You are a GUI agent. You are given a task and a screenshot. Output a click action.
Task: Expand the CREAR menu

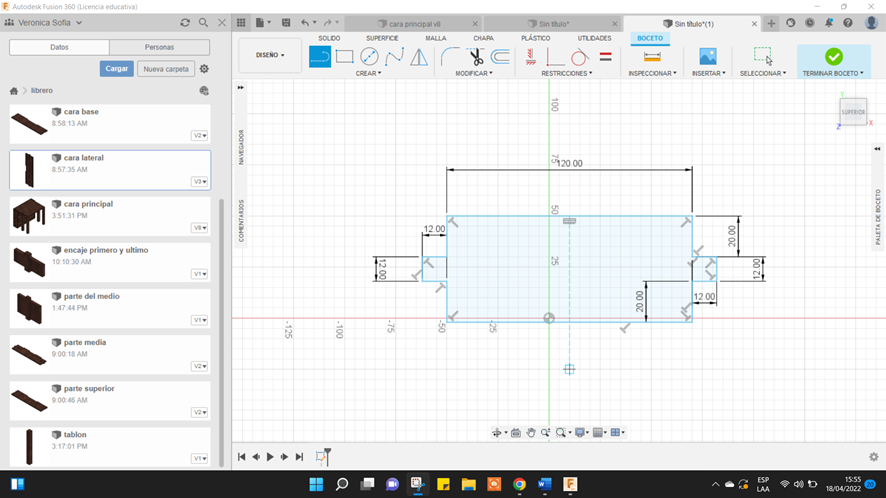368,73
